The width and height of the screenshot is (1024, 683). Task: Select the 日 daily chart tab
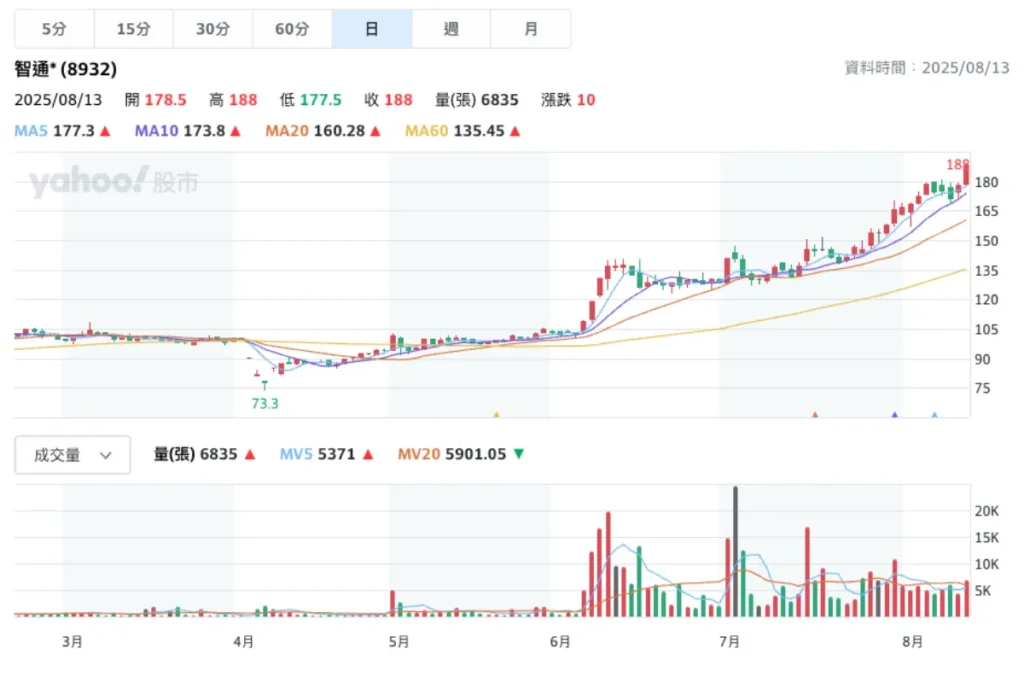coord(372,29)
